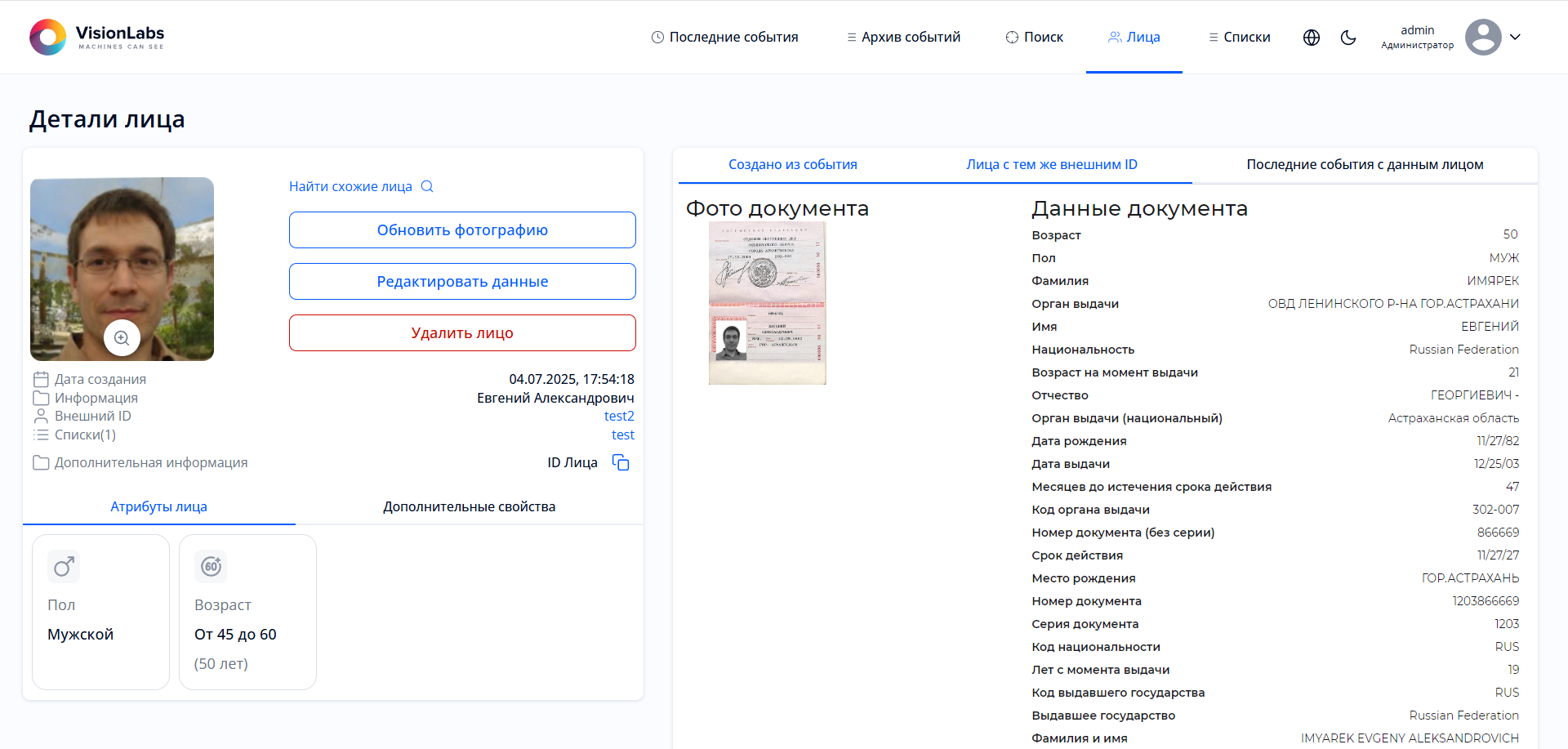Toggle dark mode with moon icon
1568x749 pixels.
coord(1348,38)
